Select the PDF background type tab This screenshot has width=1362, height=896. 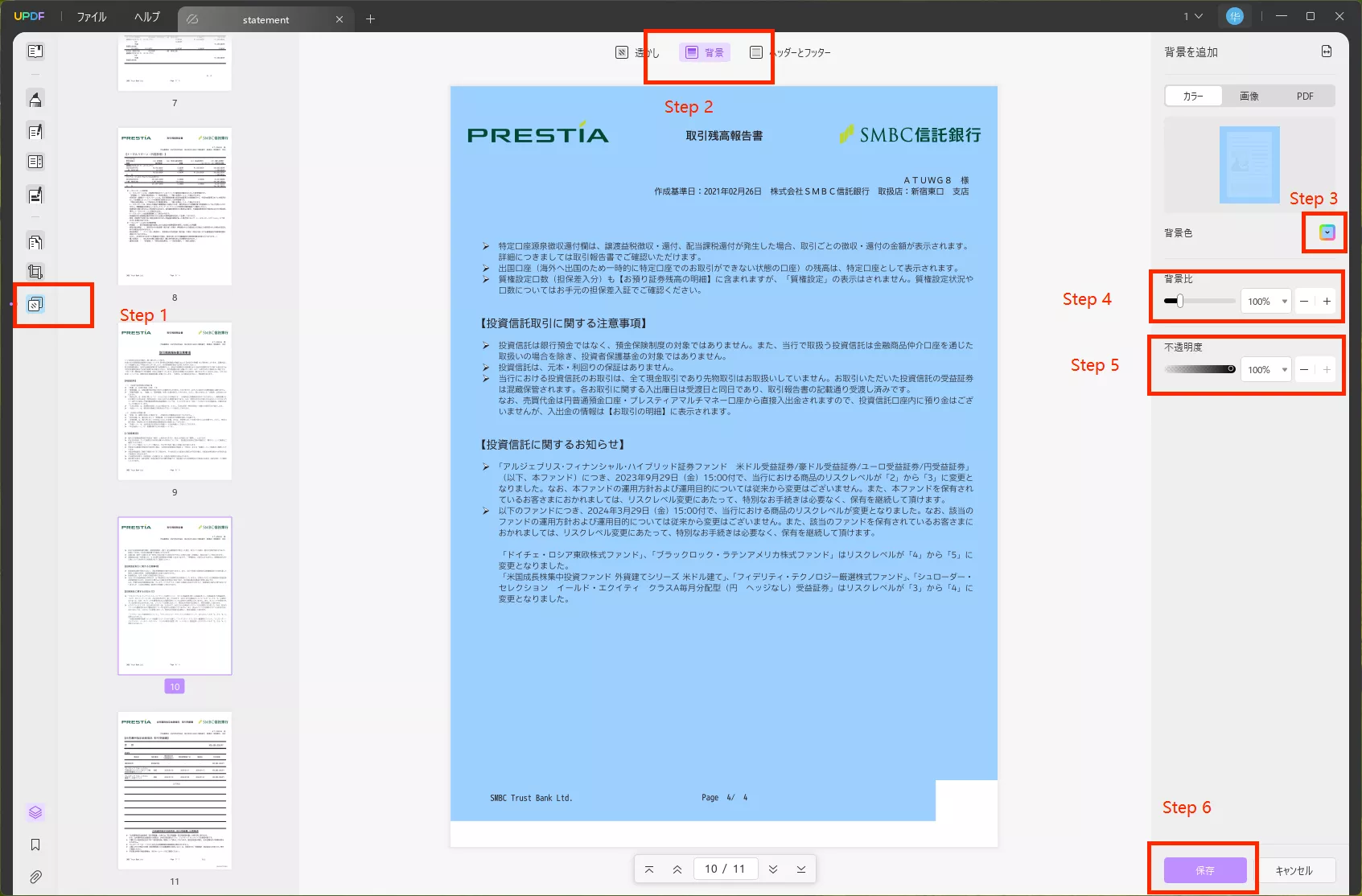coord(1305,96)
